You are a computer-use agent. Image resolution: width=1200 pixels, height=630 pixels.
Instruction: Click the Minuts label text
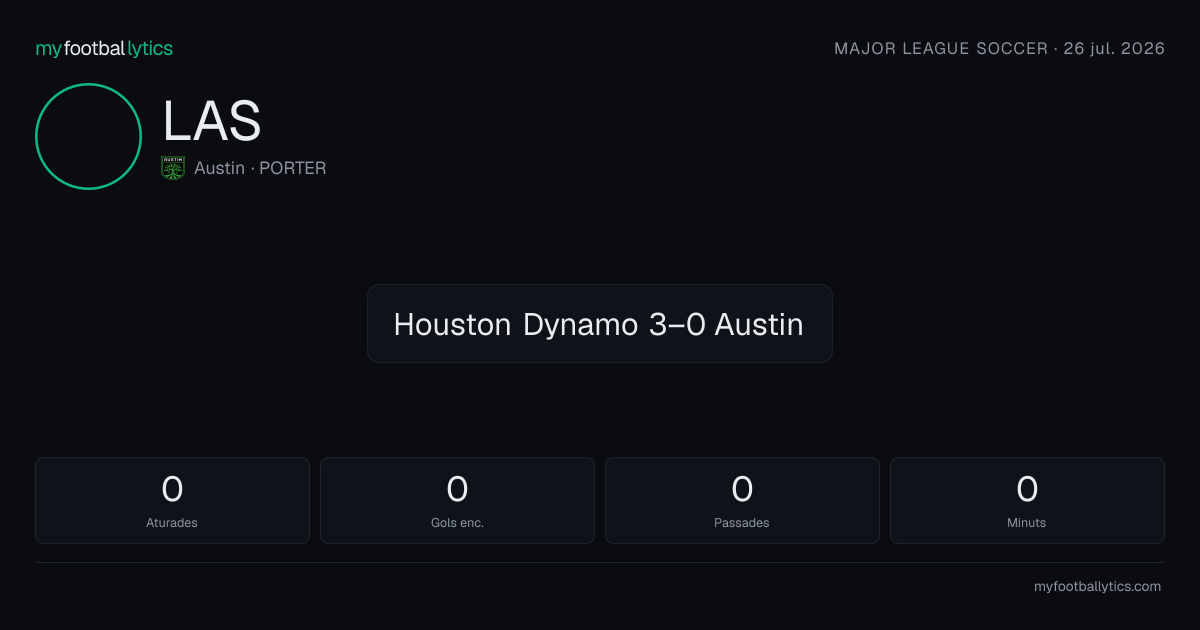click(1027, 523)
